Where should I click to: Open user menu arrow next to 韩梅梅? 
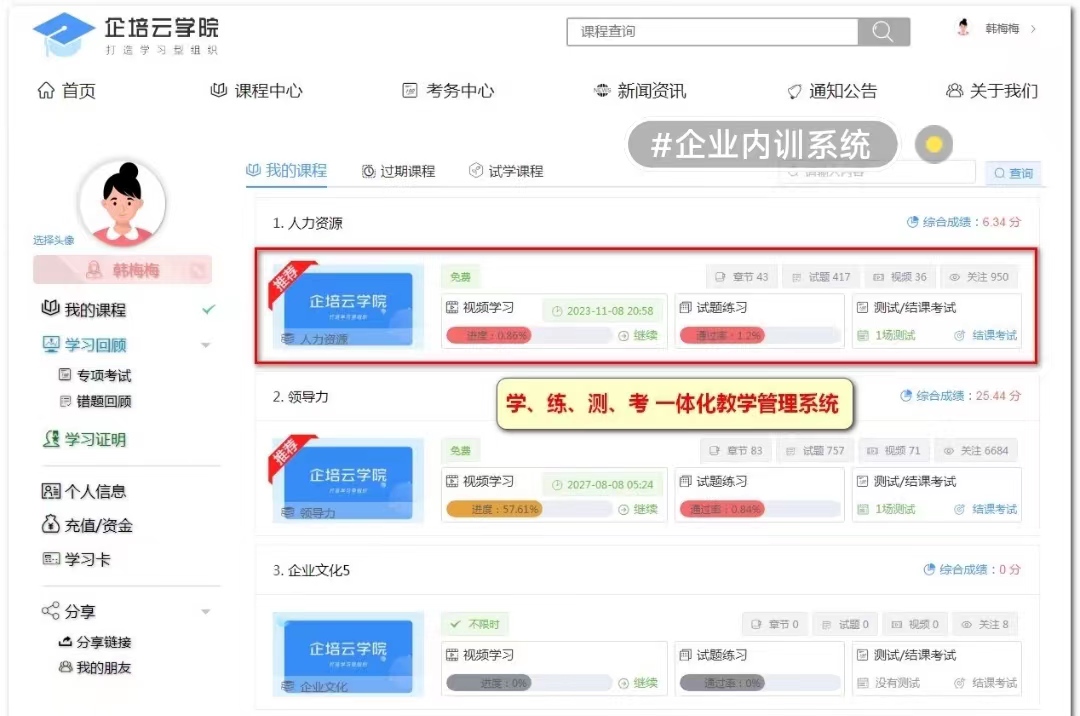coord(1033,29)
